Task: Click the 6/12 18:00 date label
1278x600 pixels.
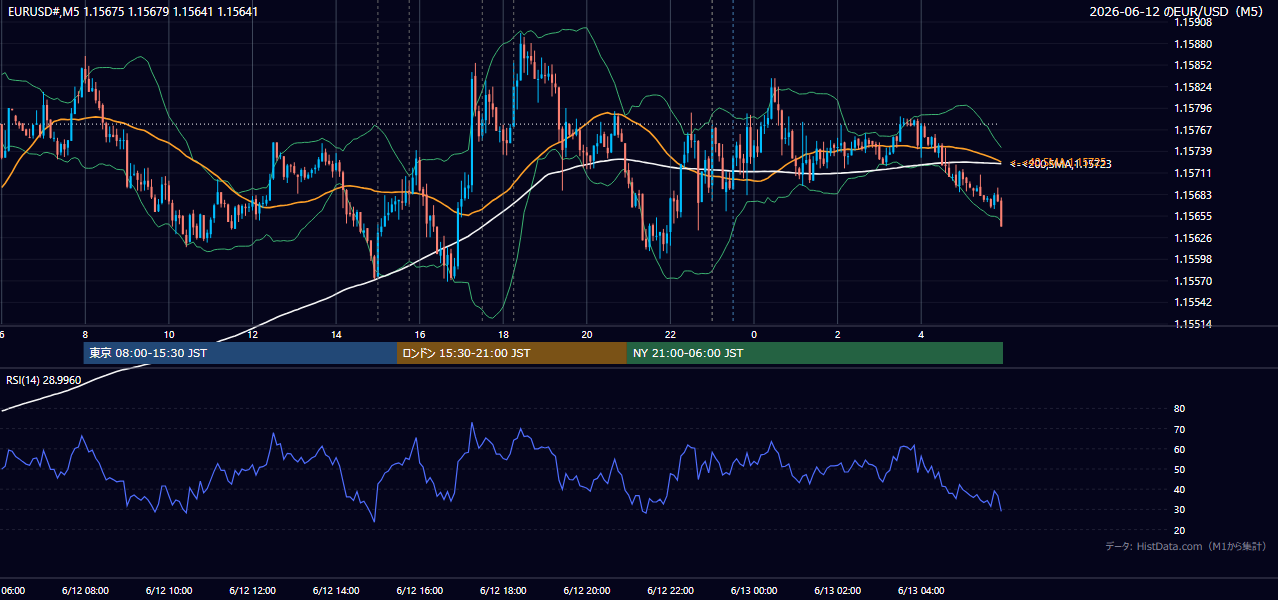Action: (503, 591)
